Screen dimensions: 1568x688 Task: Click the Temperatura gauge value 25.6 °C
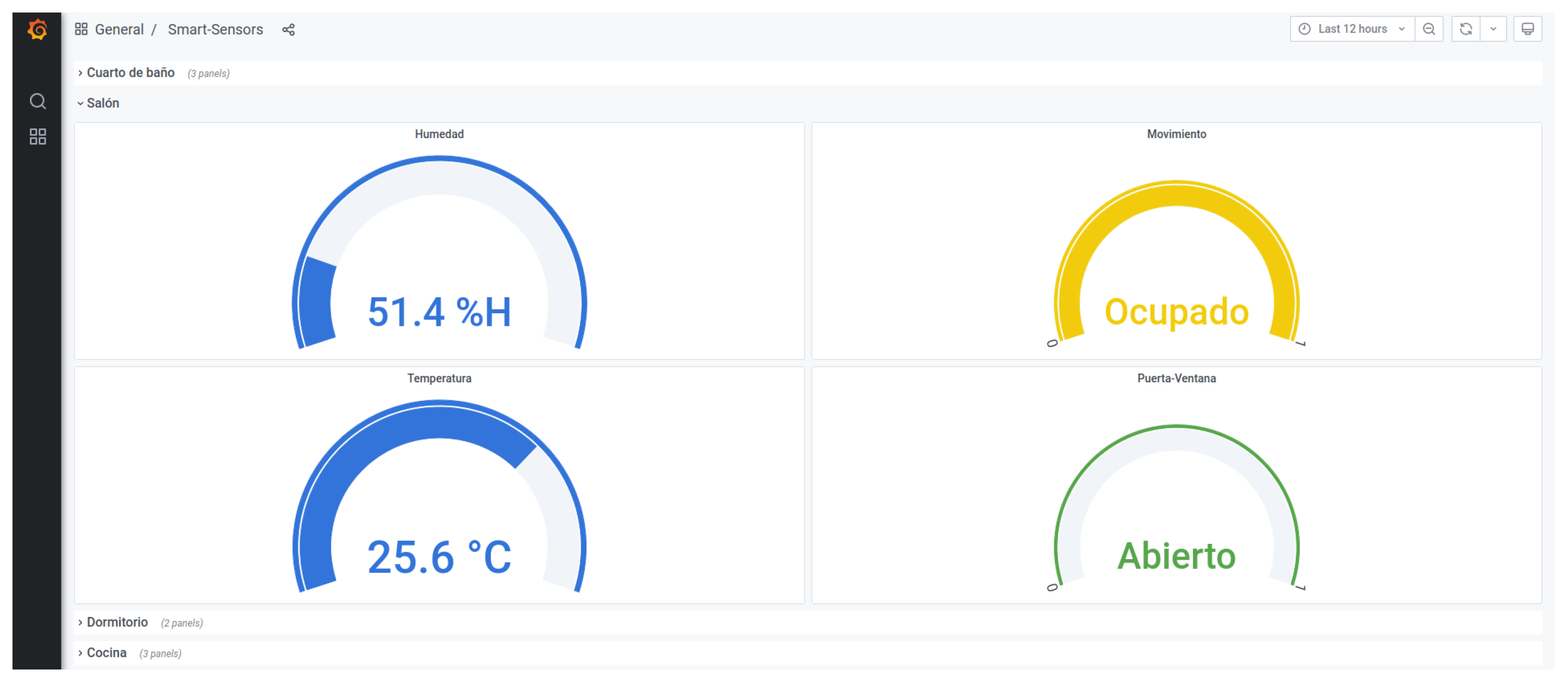coord(439,557)
